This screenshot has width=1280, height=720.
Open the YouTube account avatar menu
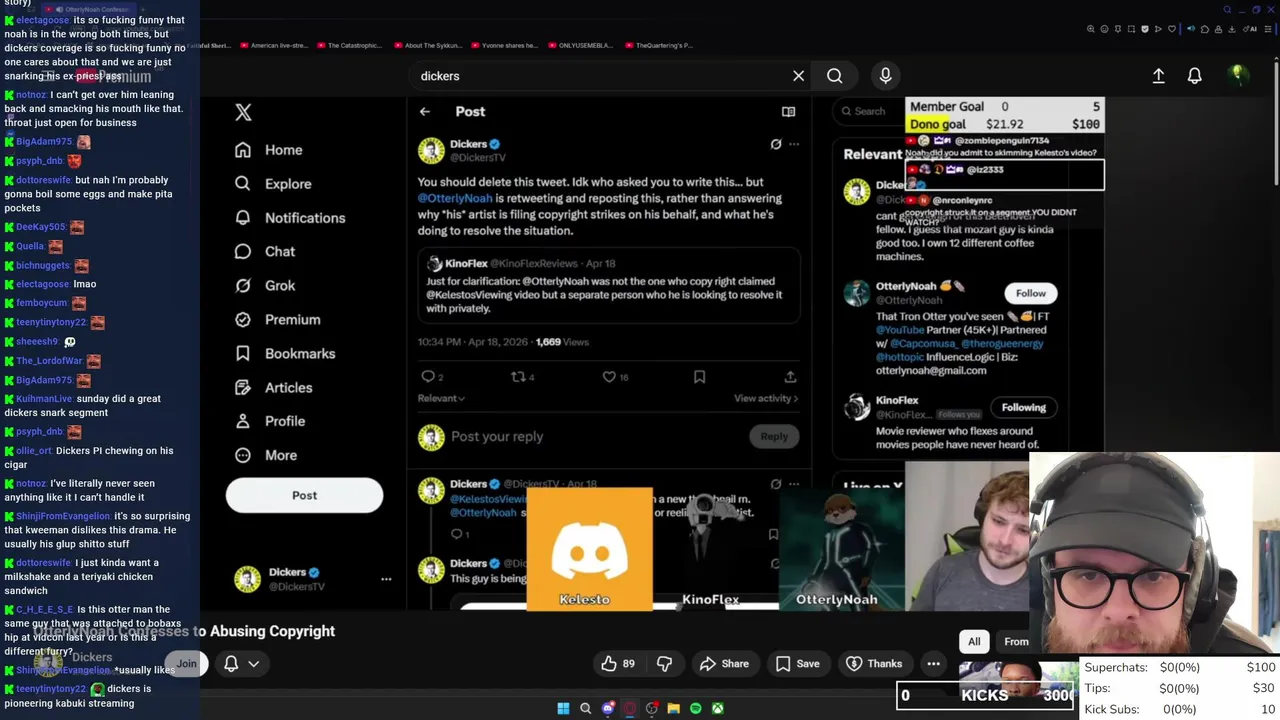1238,75
